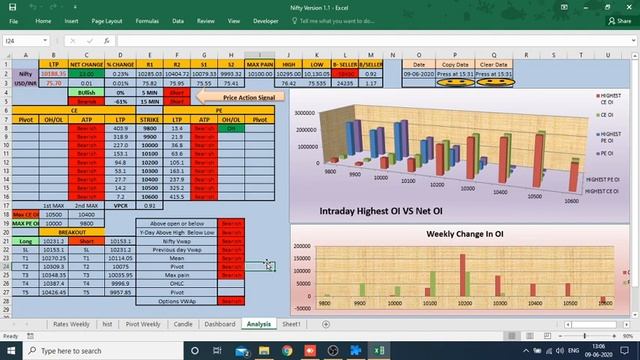Select the MAX PAIN header cell
Image resolution: width=640 pixels, height=360 pixels.
click(x=260, y=64)
